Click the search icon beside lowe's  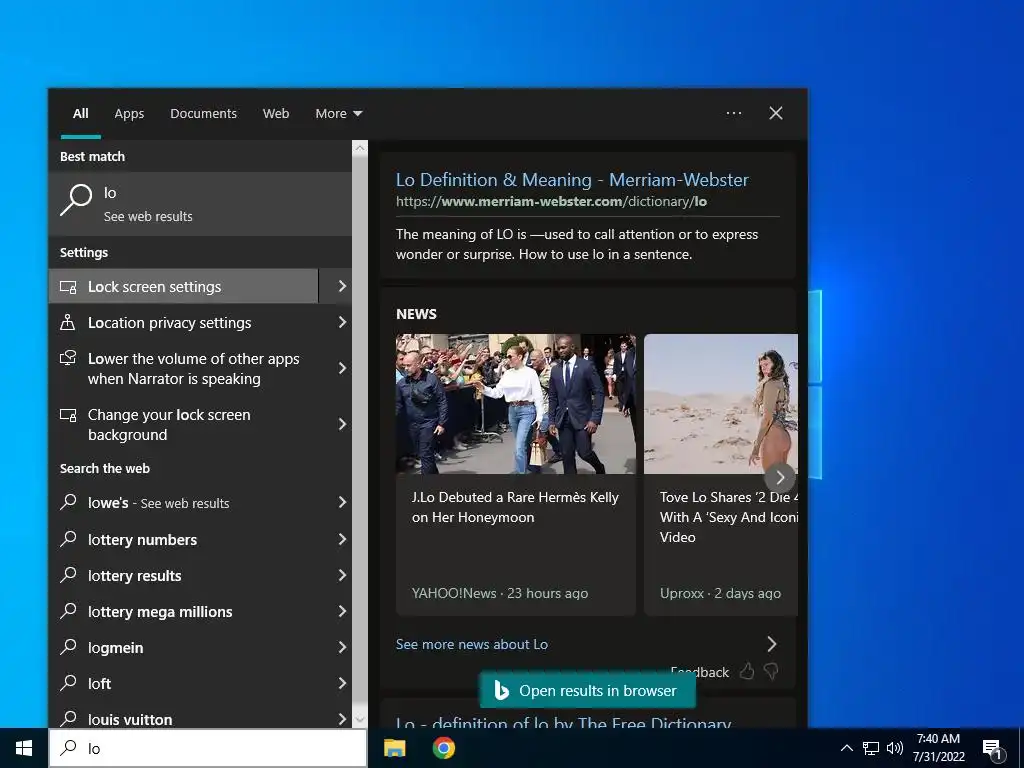68,502
